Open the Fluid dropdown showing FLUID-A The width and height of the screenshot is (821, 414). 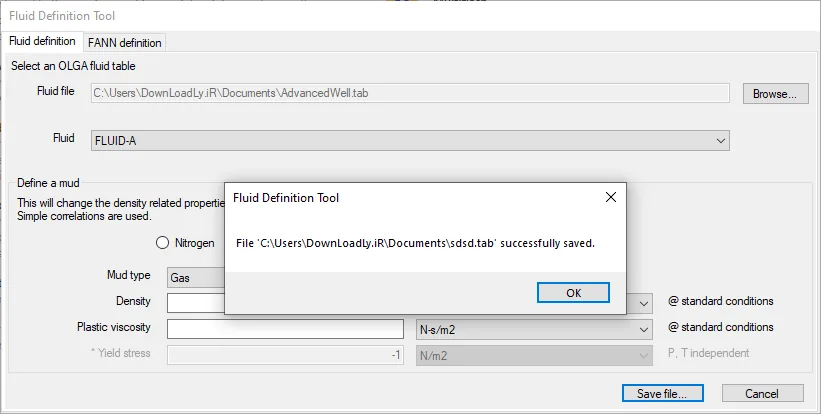tap(410, 140)
